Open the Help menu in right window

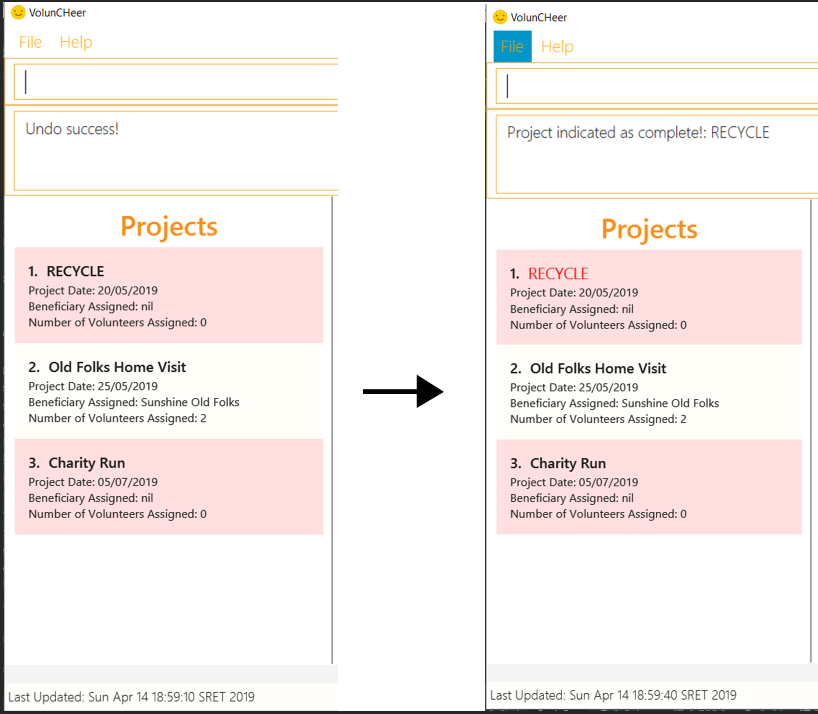557,47
